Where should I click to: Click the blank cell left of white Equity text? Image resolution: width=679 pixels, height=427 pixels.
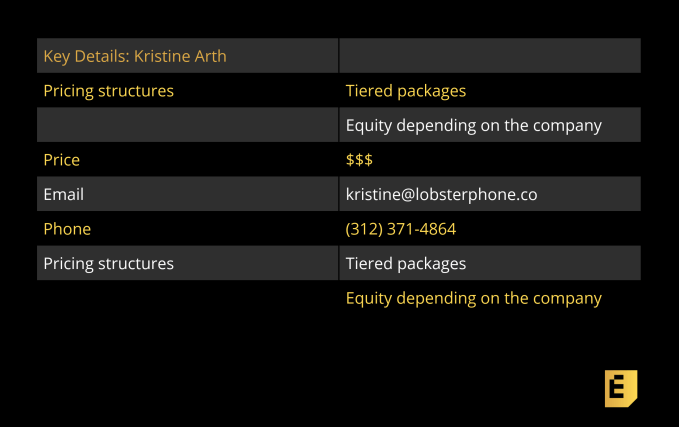click(187, 126)
